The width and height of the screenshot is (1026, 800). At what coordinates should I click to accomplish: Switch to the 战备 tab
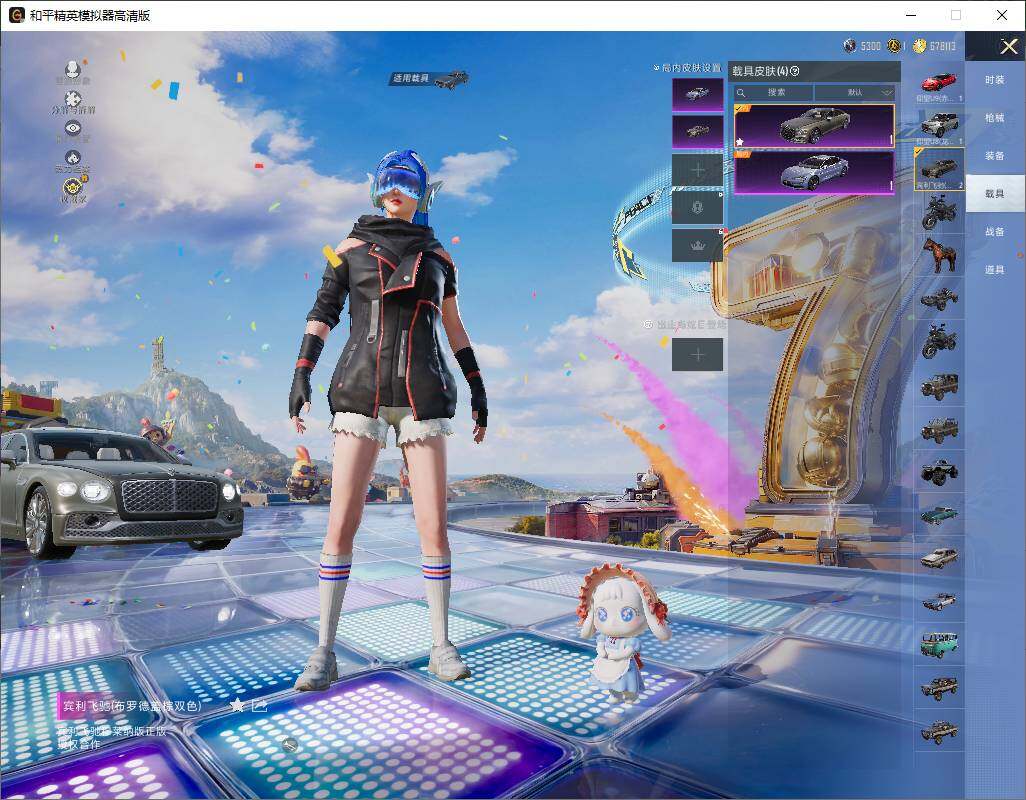click(995, 232)
